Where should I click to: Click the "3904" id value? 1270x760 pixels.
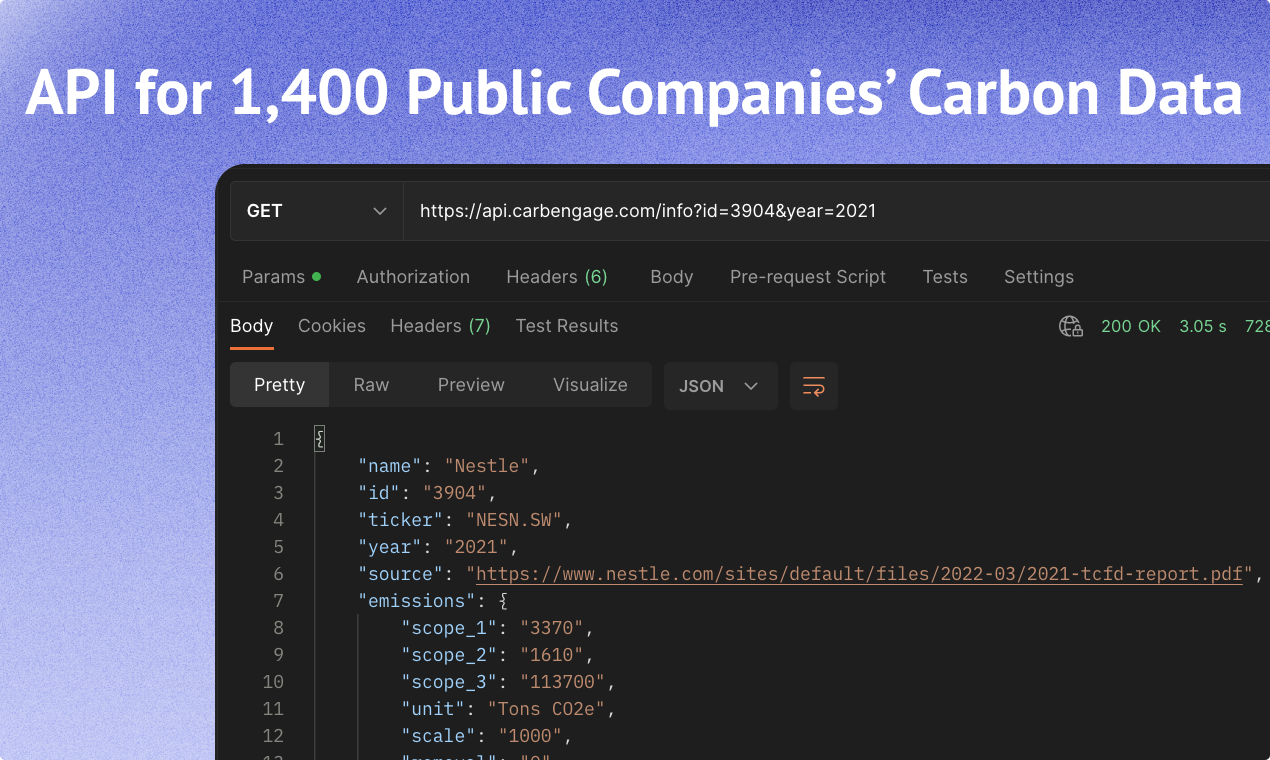[x=455, y=493]
